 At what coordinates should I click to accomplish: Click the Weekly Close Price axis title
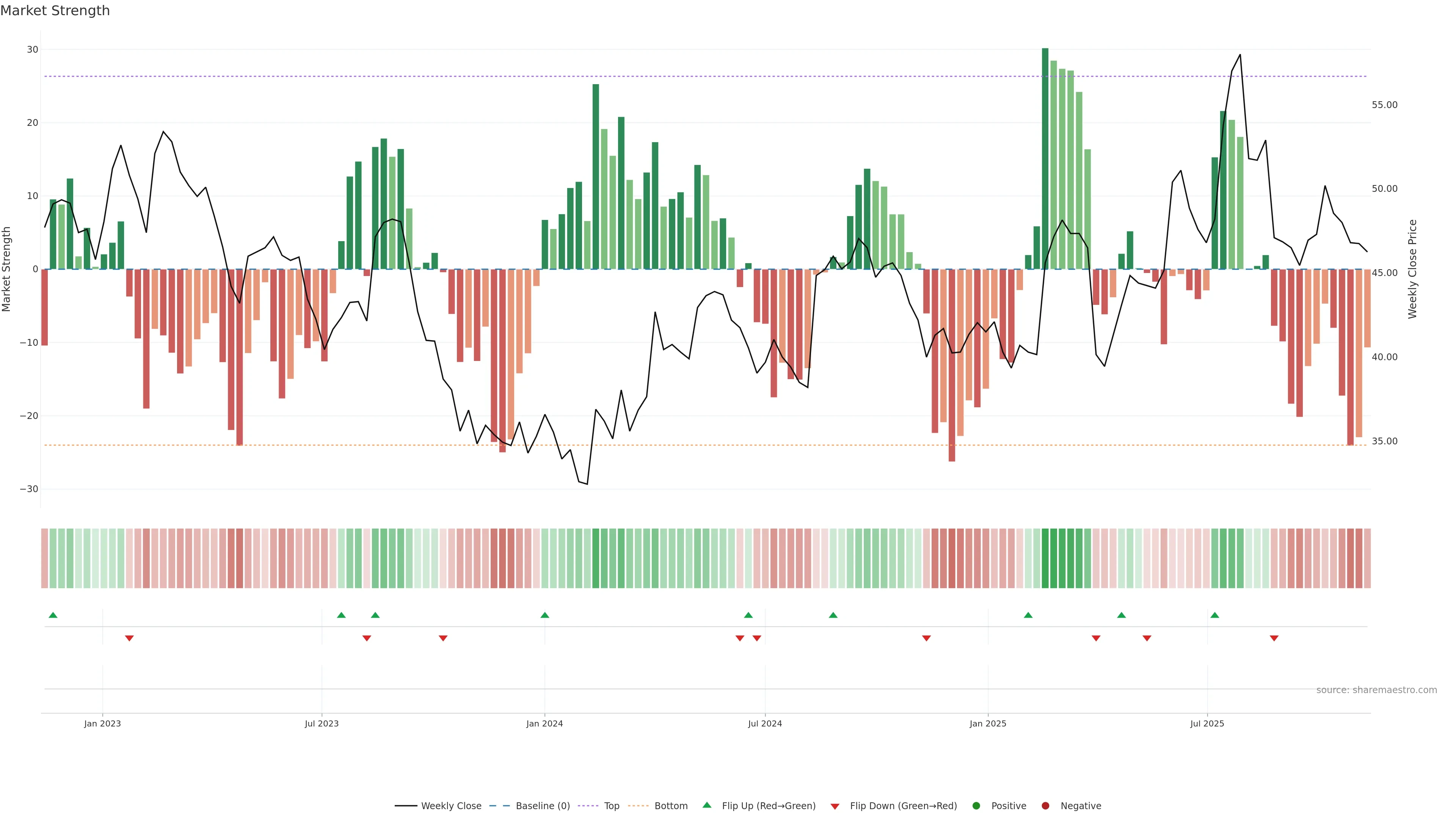(x=1412, y=269)
